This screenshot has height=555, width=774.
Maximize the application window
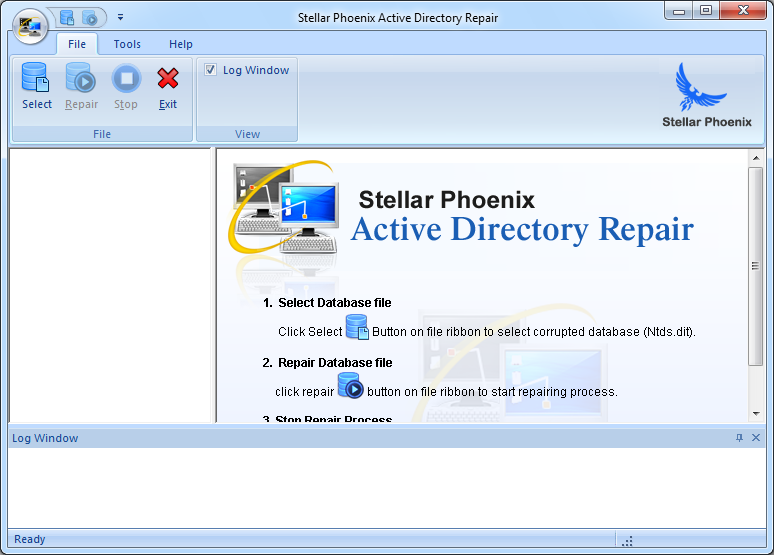click(x=706, y=11)
